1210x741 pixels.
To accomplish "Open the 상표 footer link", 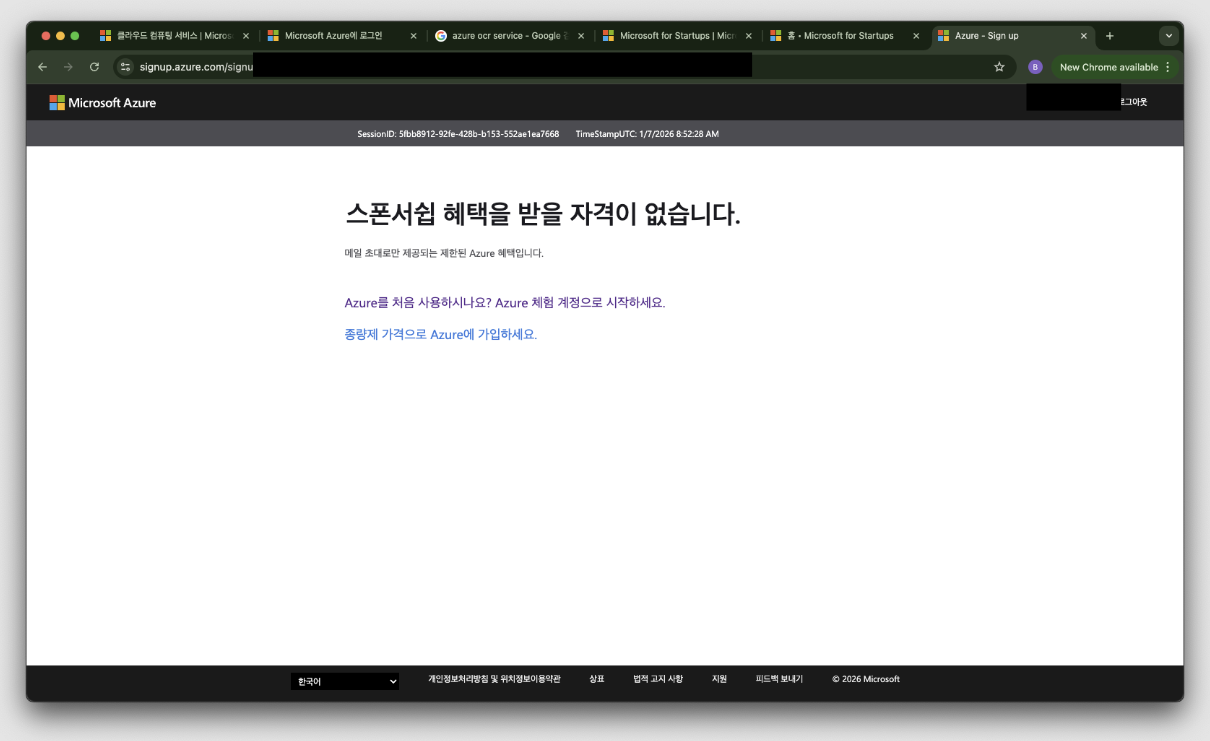I will [x=597, y=679].
